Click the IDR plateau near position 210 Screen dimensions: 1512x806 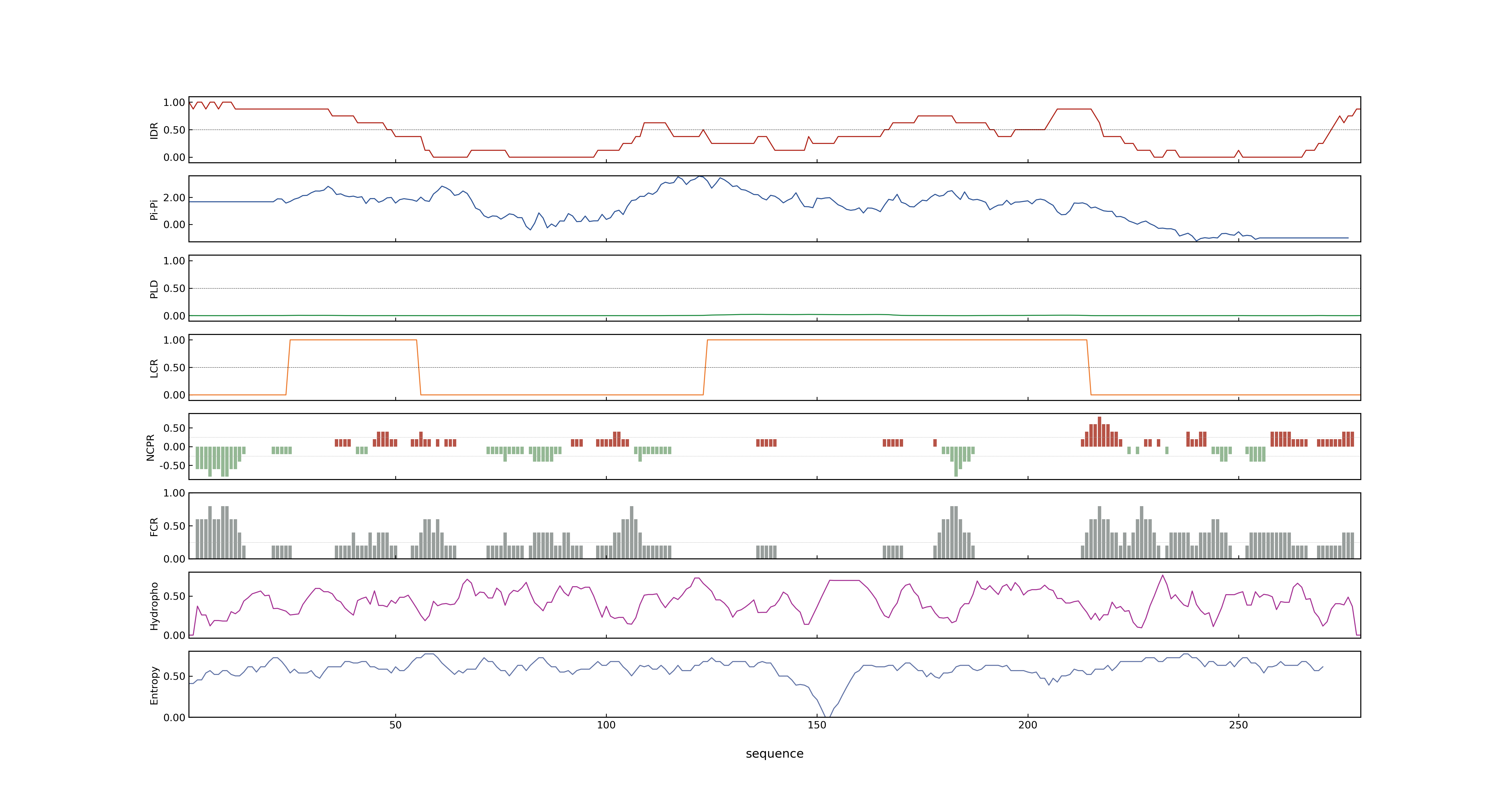(1074, 109)
